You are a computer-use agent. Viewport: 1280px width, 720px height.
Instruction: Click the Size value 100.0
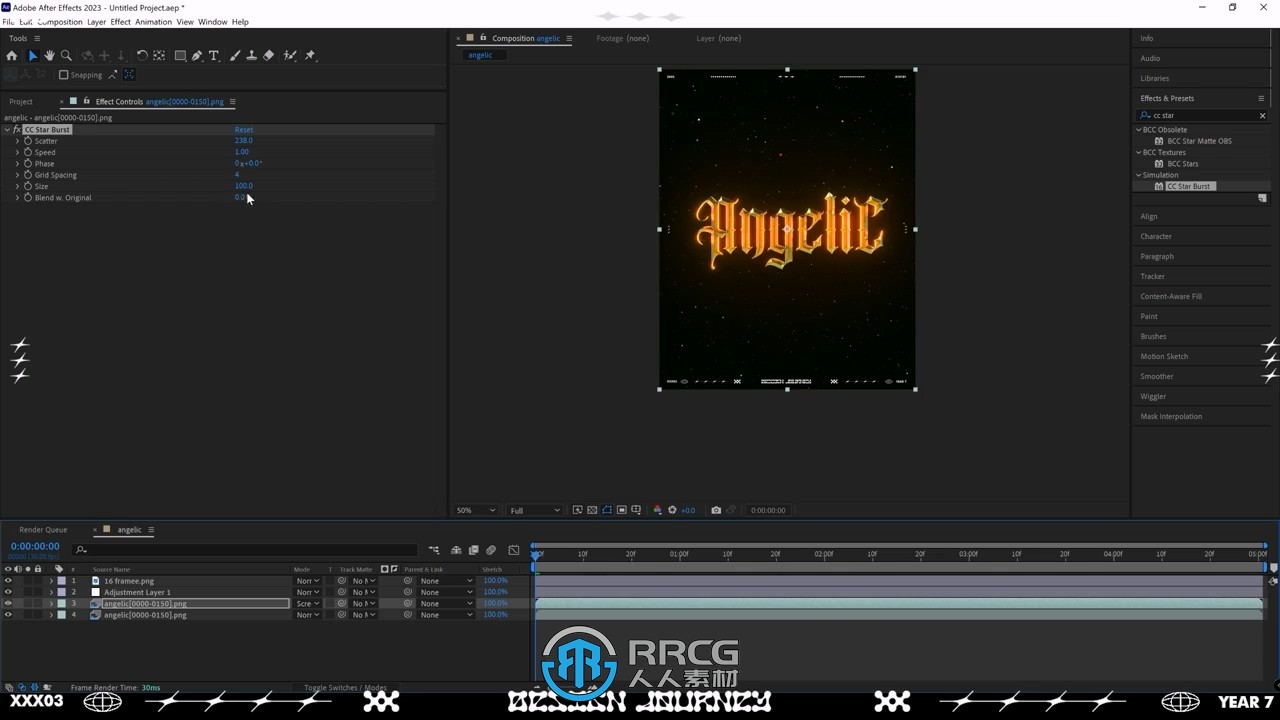[x=243, y=186]
